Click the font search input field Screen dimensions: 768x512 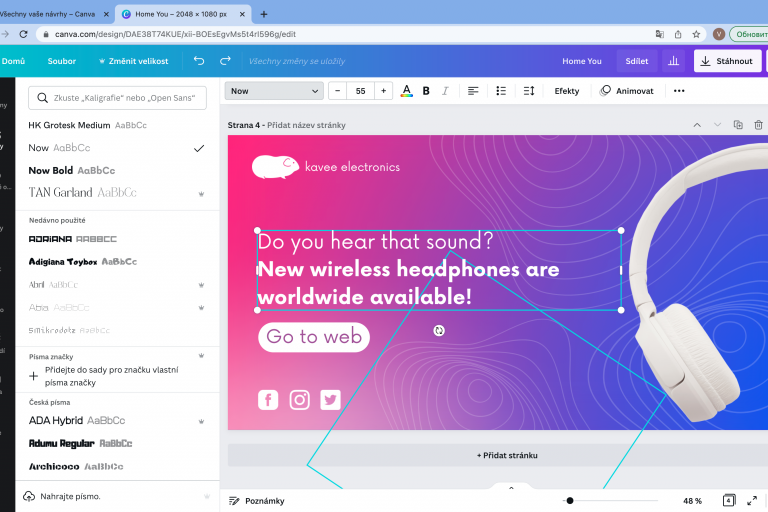point(117,98)
